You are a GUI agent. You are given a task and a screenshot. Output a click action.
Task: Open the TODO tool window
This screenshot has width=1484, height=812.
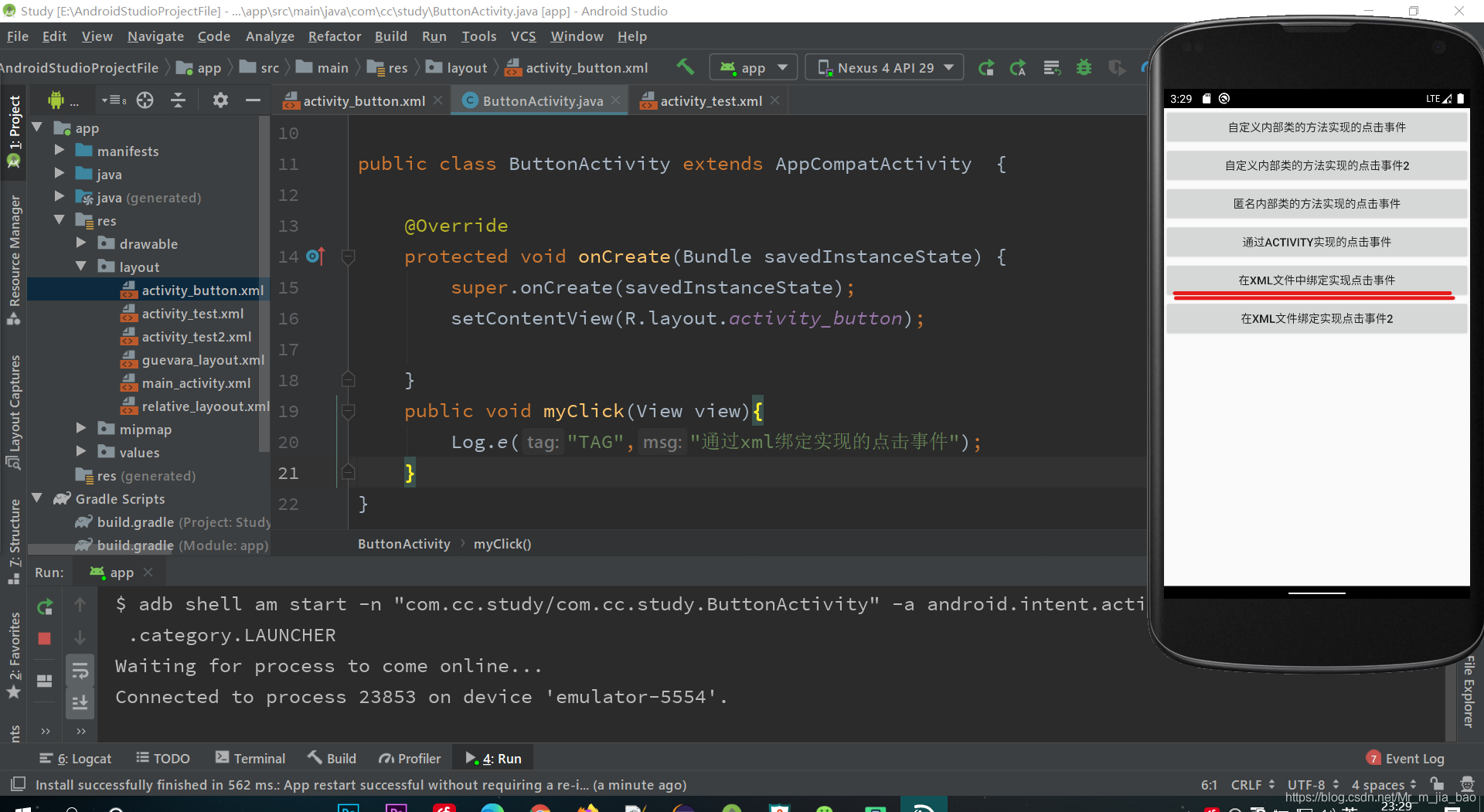(x=163, y=759)
